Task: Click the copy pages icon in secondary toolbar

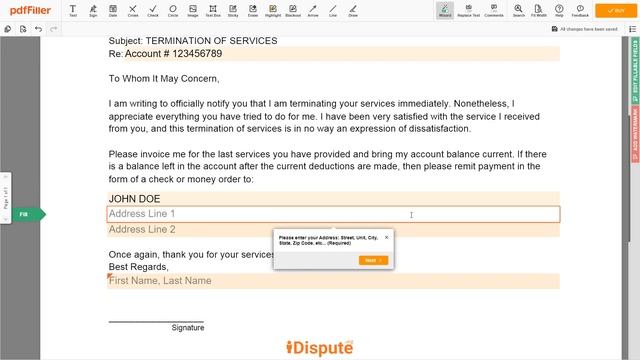Action: pos(8,29)
